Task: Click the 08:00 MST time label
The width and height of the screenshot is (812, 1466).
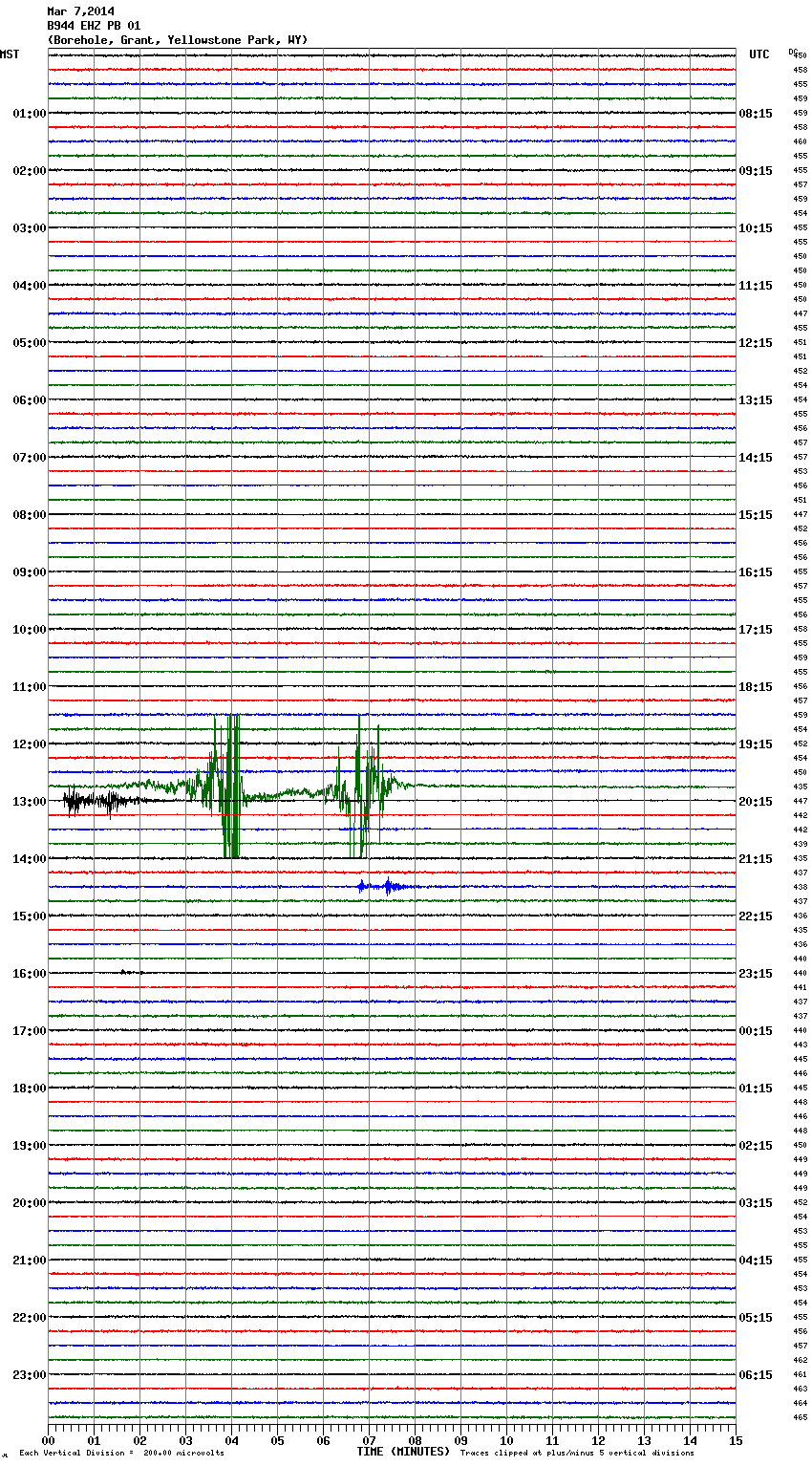Action: [x=29, y=515]
